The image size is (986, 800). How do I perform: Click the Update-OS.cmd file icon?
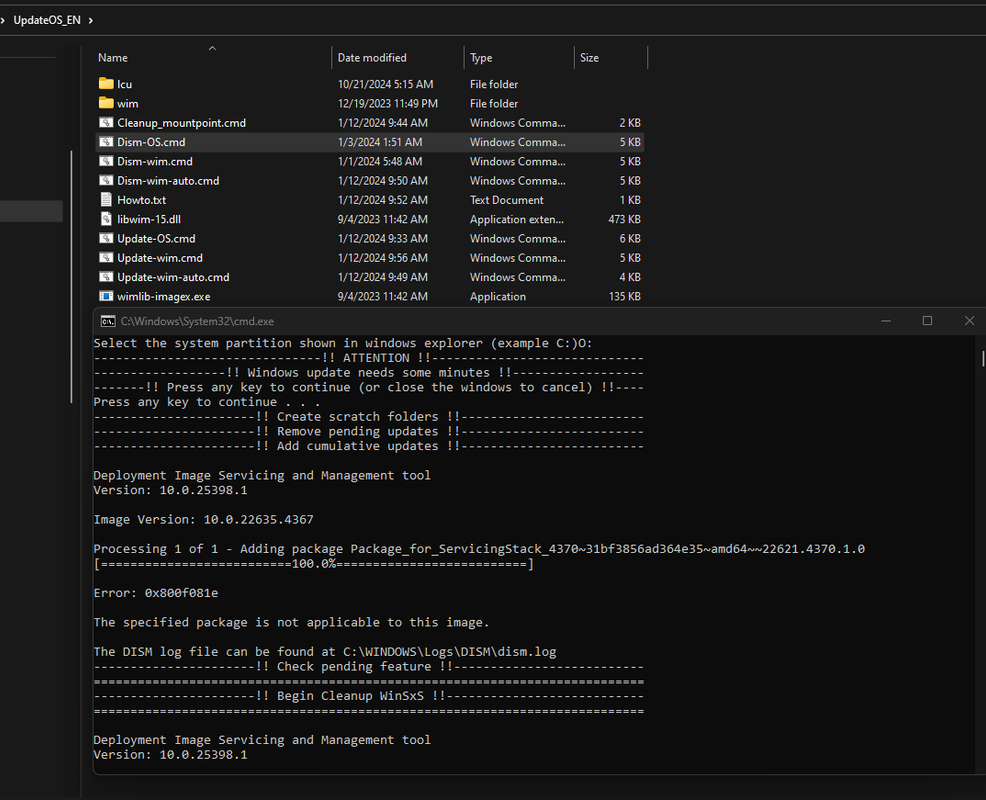(106, 238)
